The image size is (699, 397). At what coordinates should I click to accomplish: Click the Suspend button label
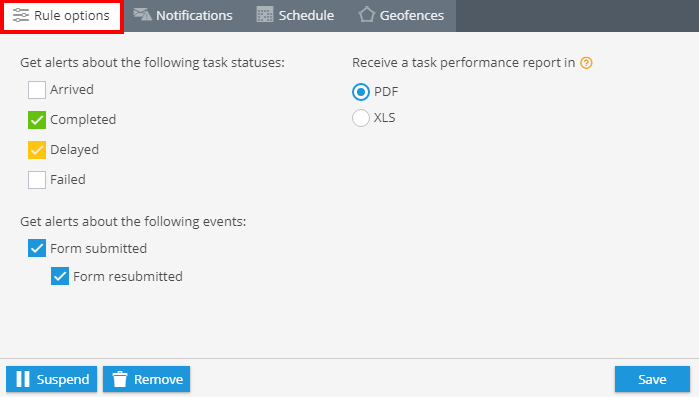click(x=63, y=379)
